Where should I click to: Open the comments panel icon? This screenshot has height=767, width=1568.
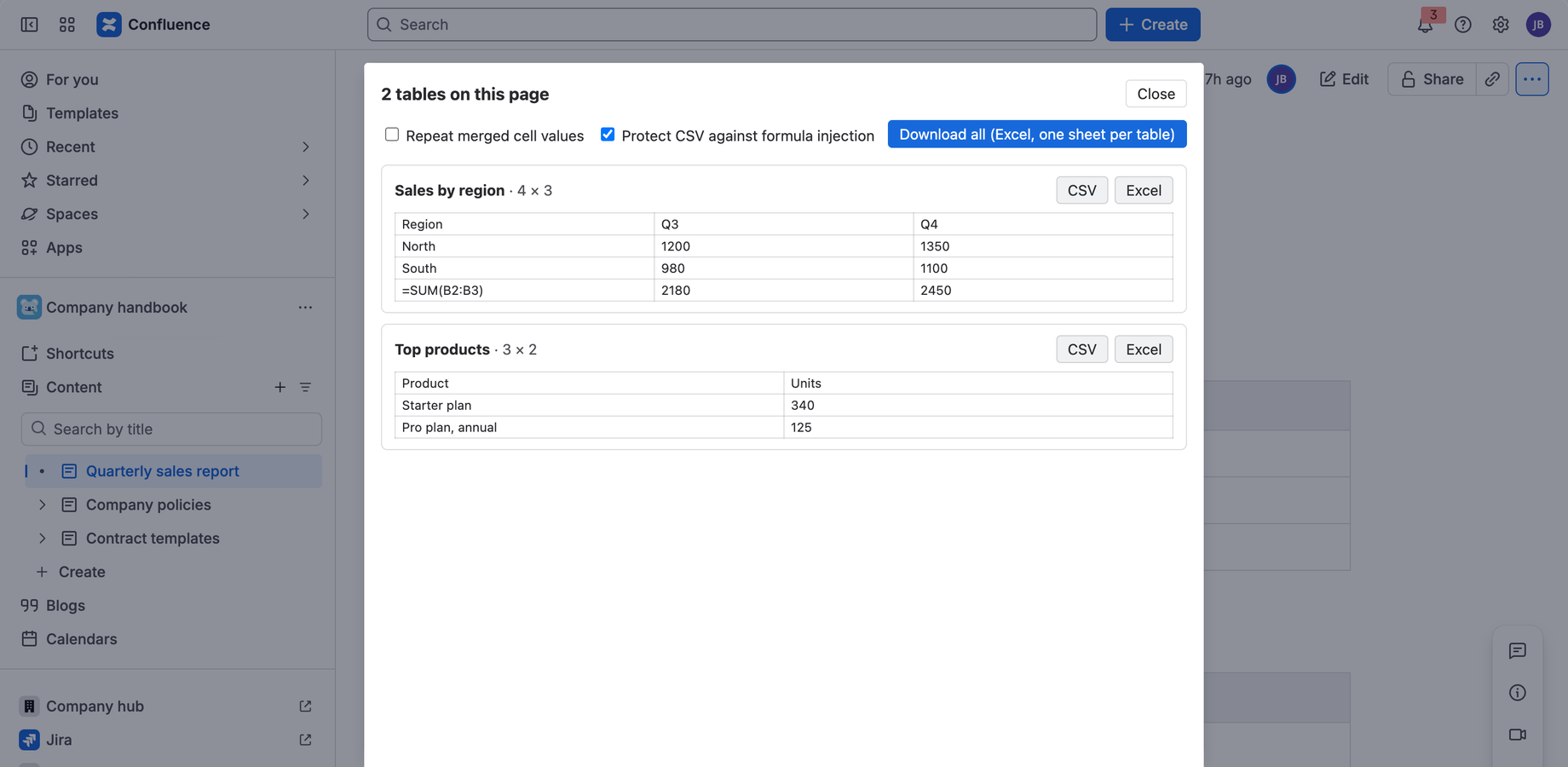[x=1518, y=651]
